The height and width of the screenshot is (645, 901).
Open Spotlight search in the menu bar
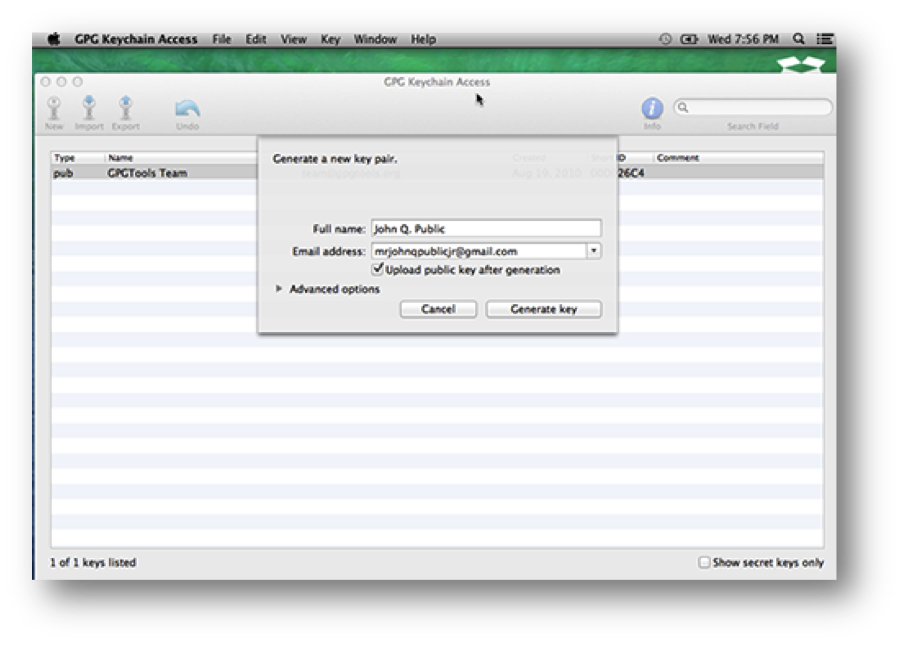(x=799, y=39)
